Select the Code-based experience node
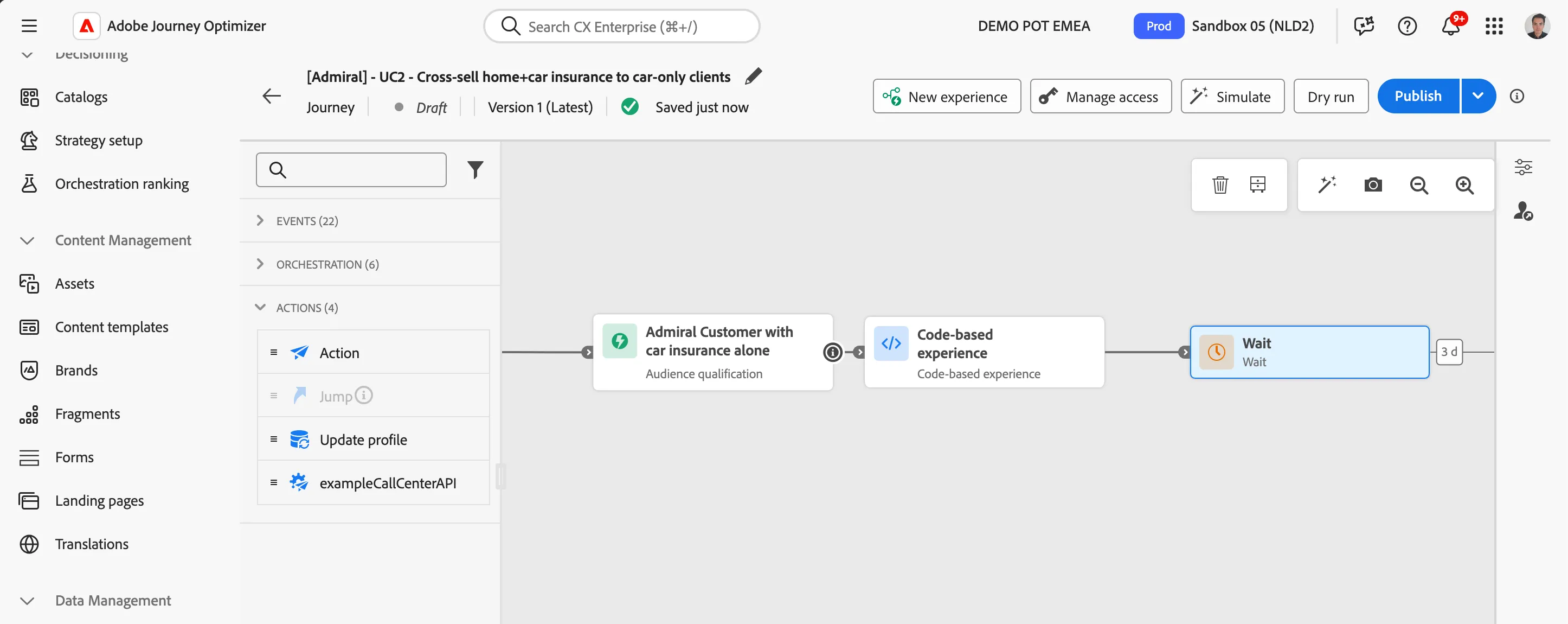 click(x=984, y=352)
